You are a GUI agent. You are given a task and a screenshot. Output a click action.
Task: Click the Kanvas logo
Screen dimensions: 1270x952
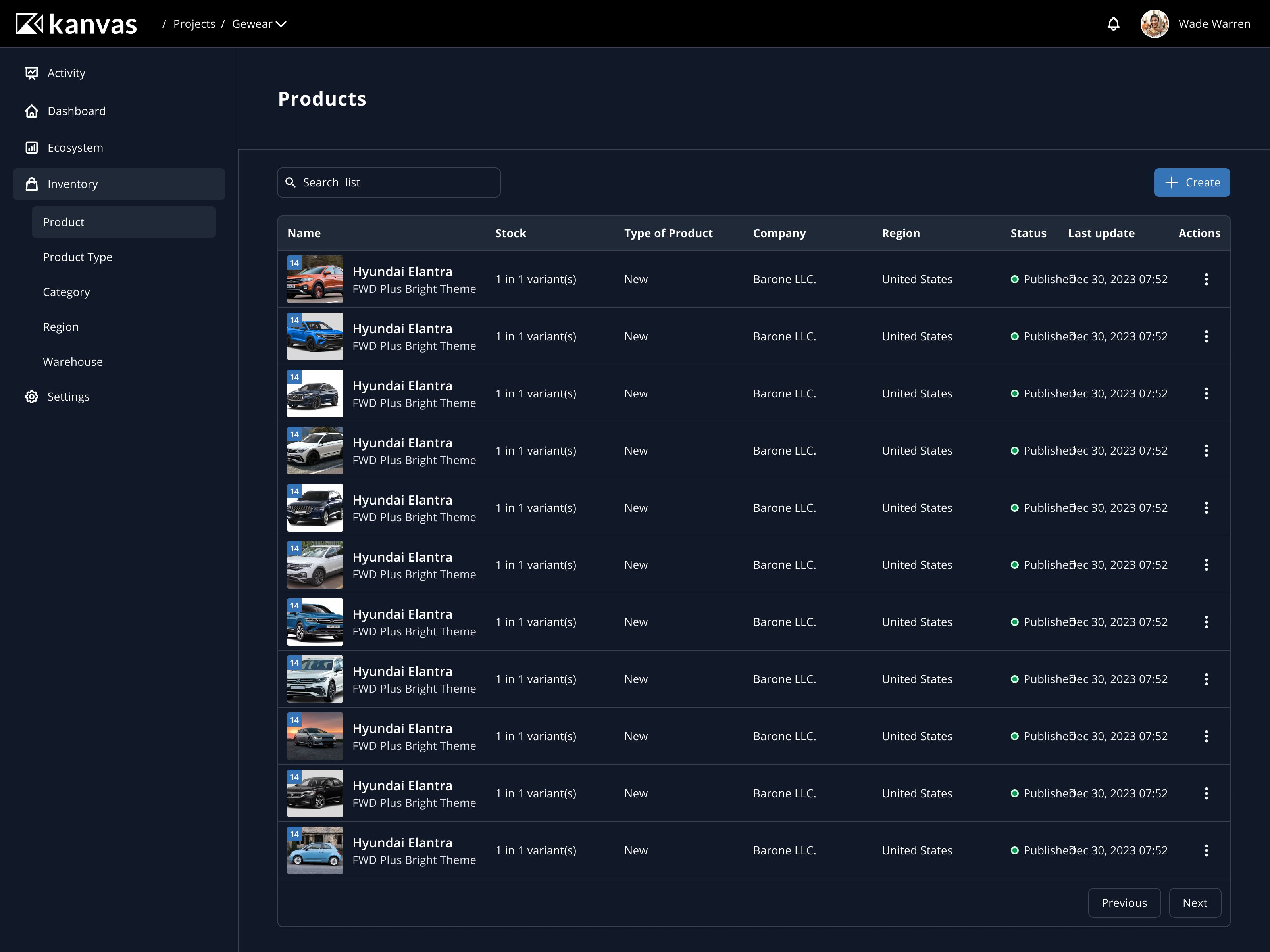pos(76,24)
